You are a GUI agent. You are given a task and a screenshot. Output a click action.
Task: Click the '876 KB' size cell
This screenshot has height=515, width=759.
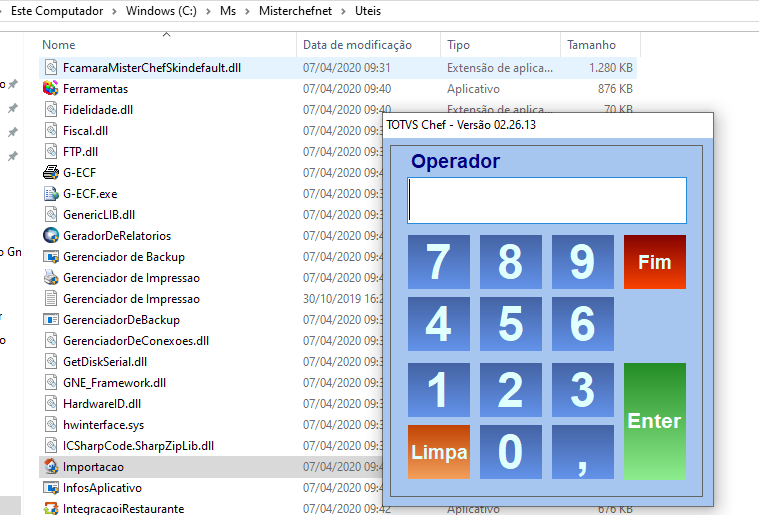(615, 89)
